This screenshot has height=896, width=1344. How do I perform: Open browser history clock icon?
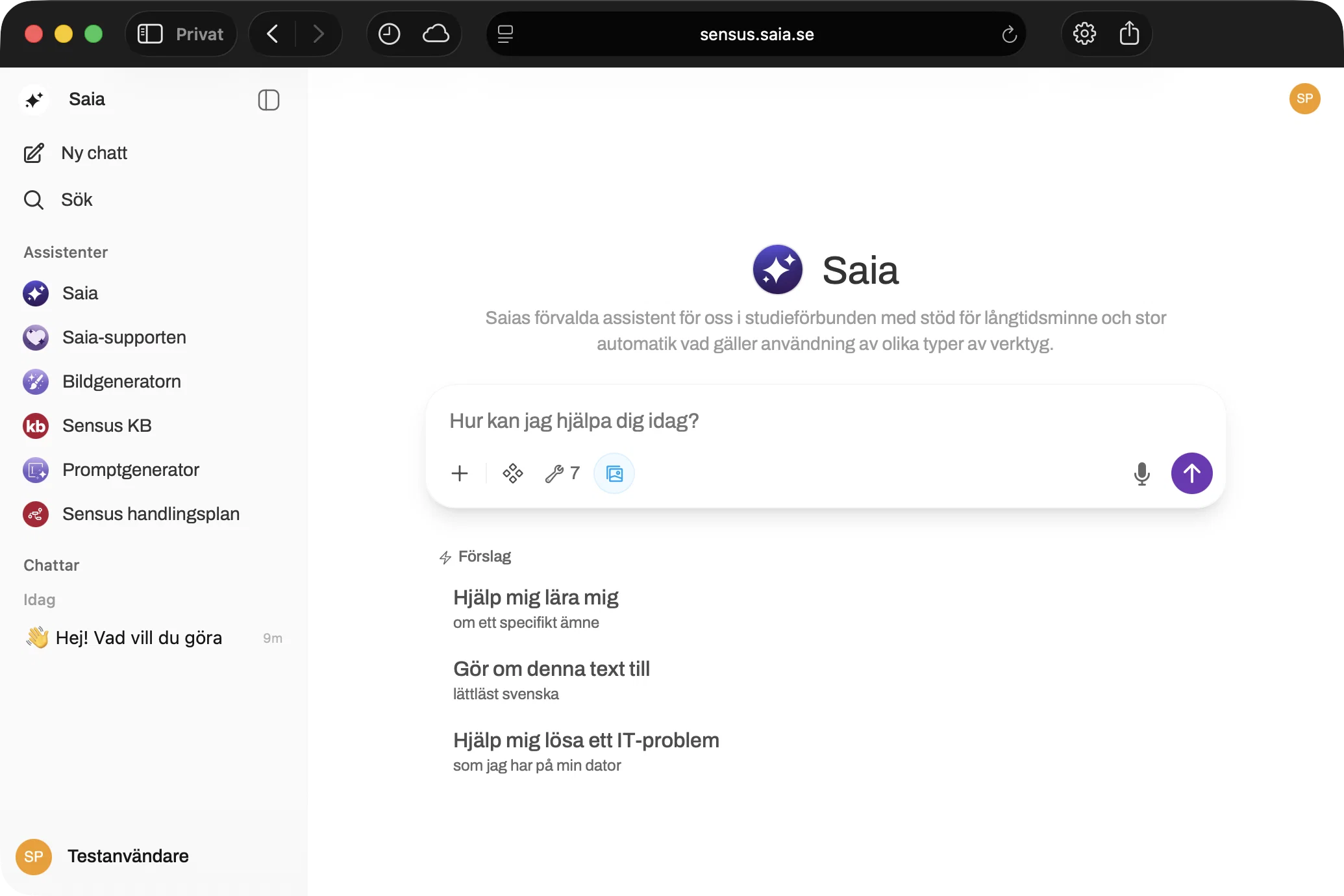389,34
